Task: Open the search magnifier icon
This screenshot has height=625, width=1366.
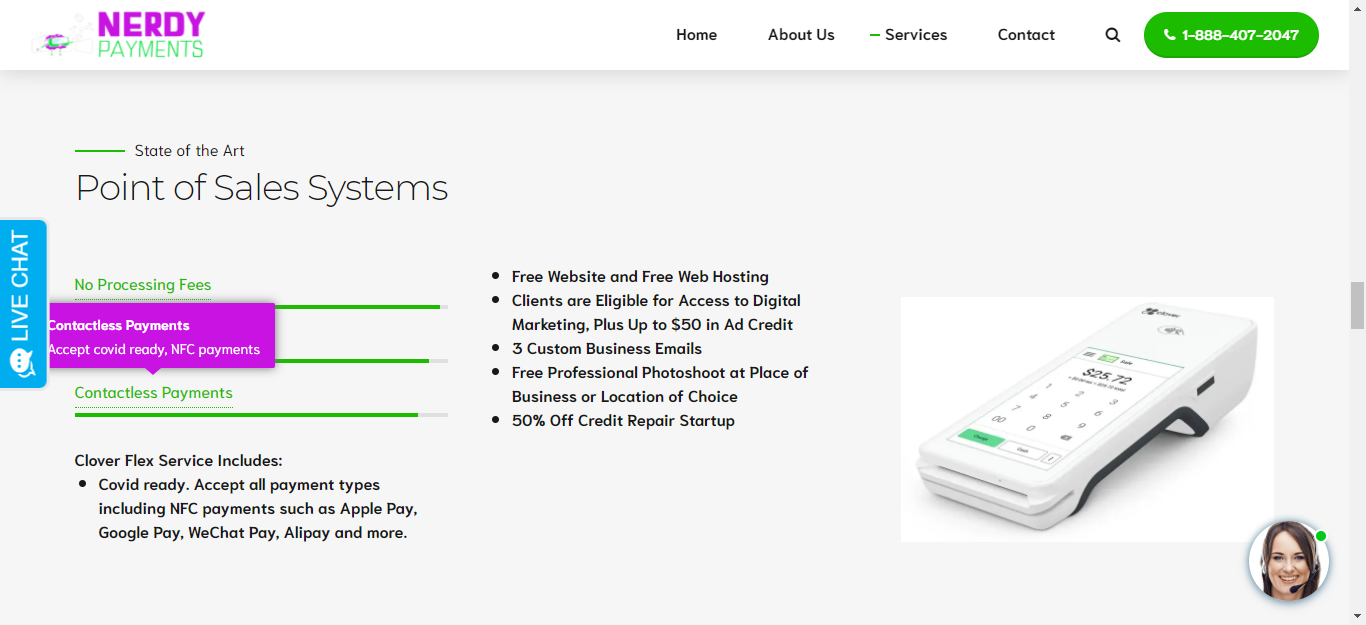Action: (1112, 35)
